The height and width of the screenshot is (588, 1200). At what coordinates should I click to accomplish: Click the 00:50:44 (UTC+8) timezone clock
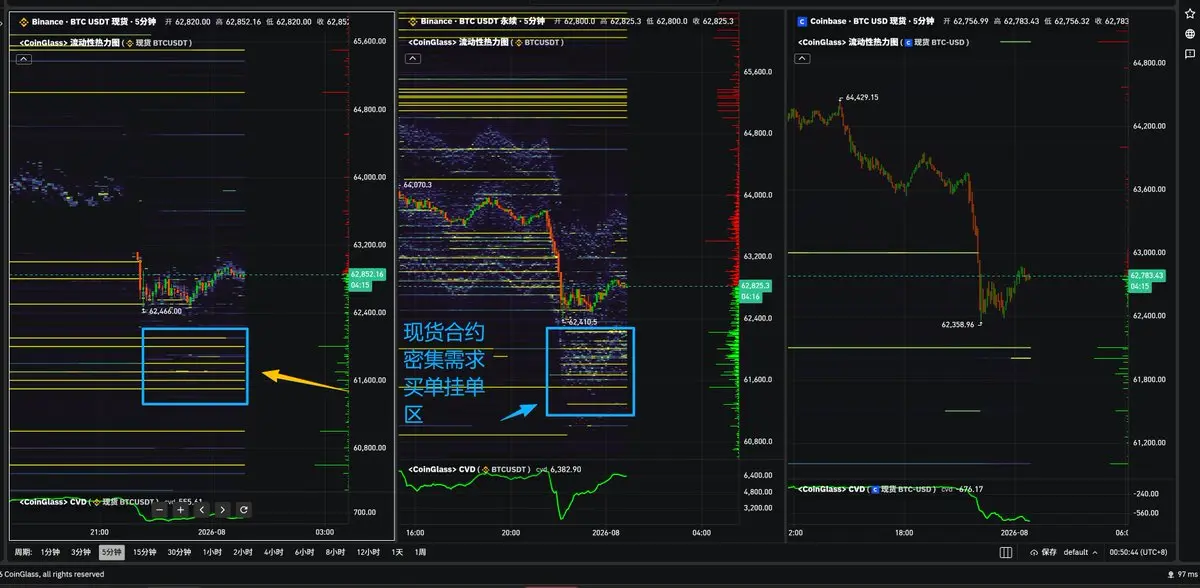coord(1138,552)
